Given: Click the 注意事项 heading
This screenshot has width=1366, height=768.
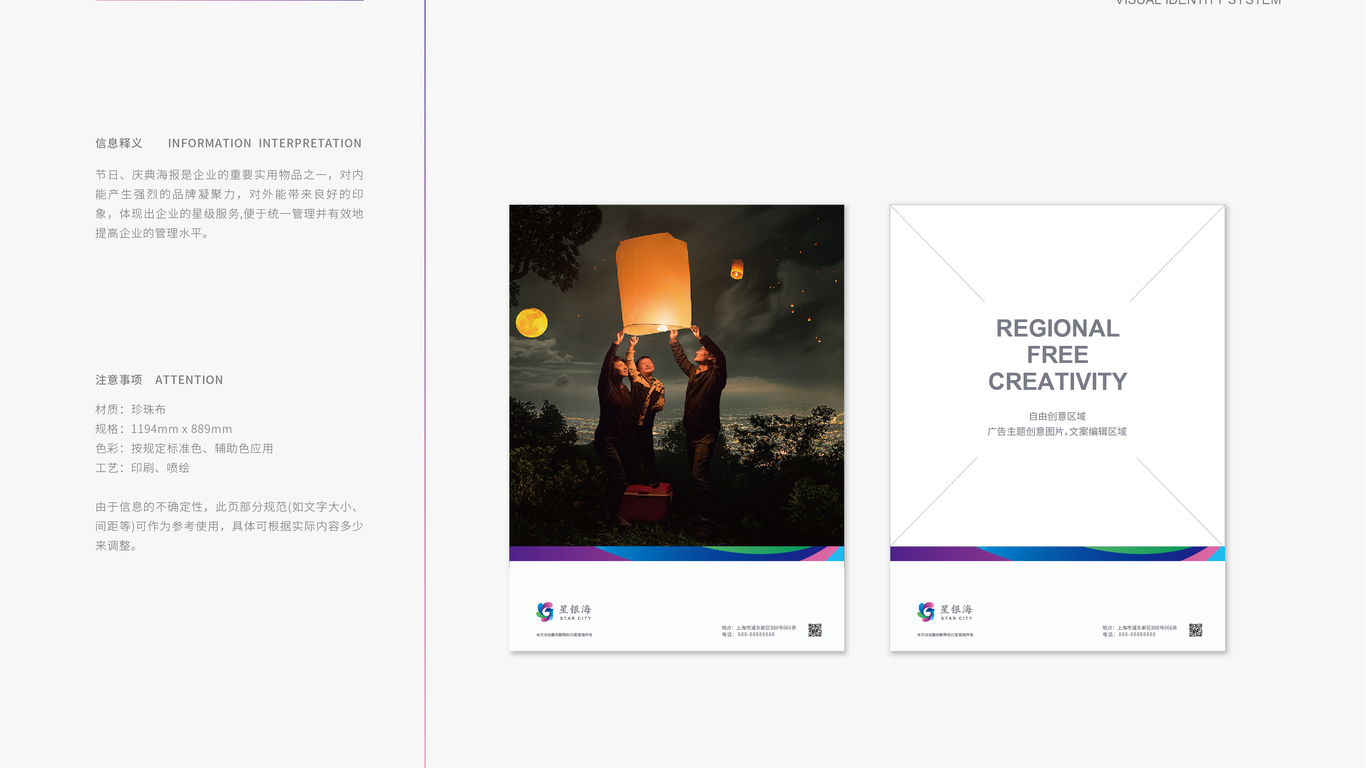Looking at the screenshot, I should pyautogui.click(x=119, y=380).
